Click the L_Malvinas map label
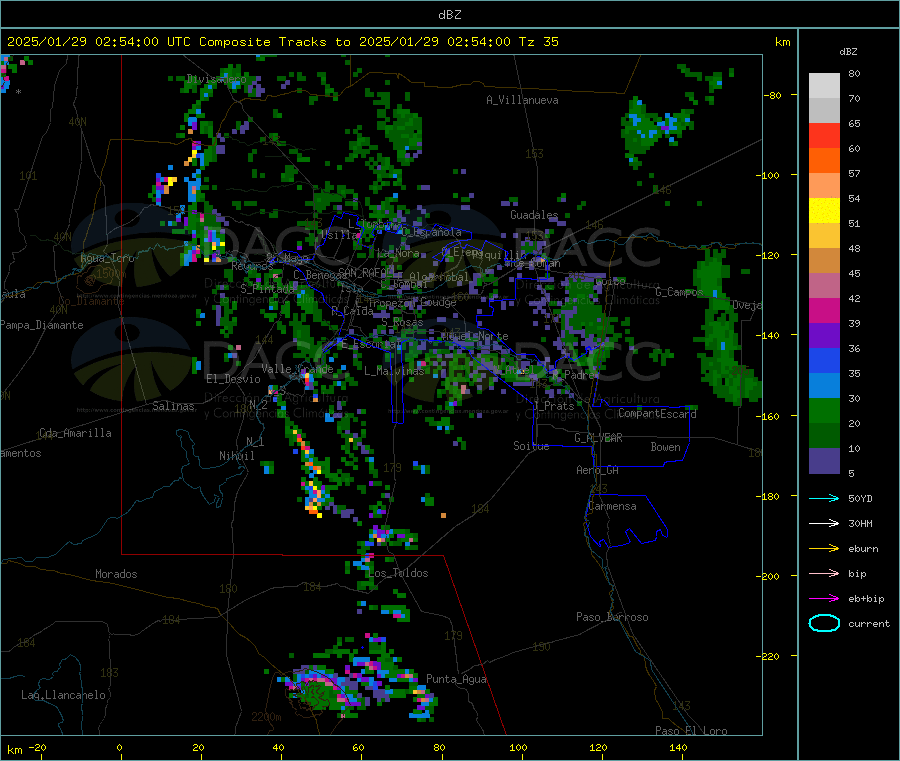Screen dimensions: 900x761 coord(394,371)
